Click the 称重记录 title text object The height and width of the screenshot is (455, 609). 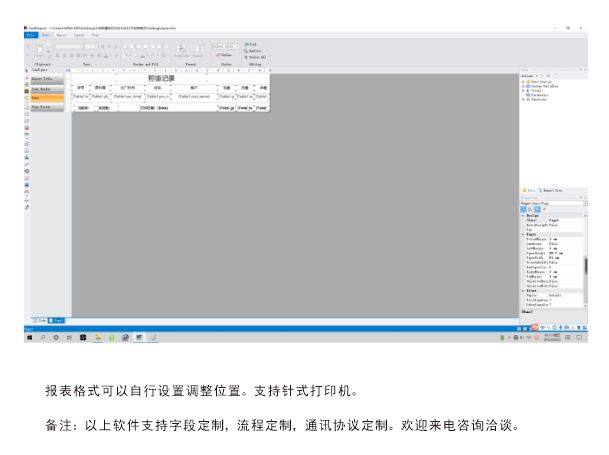click(162, 78)
